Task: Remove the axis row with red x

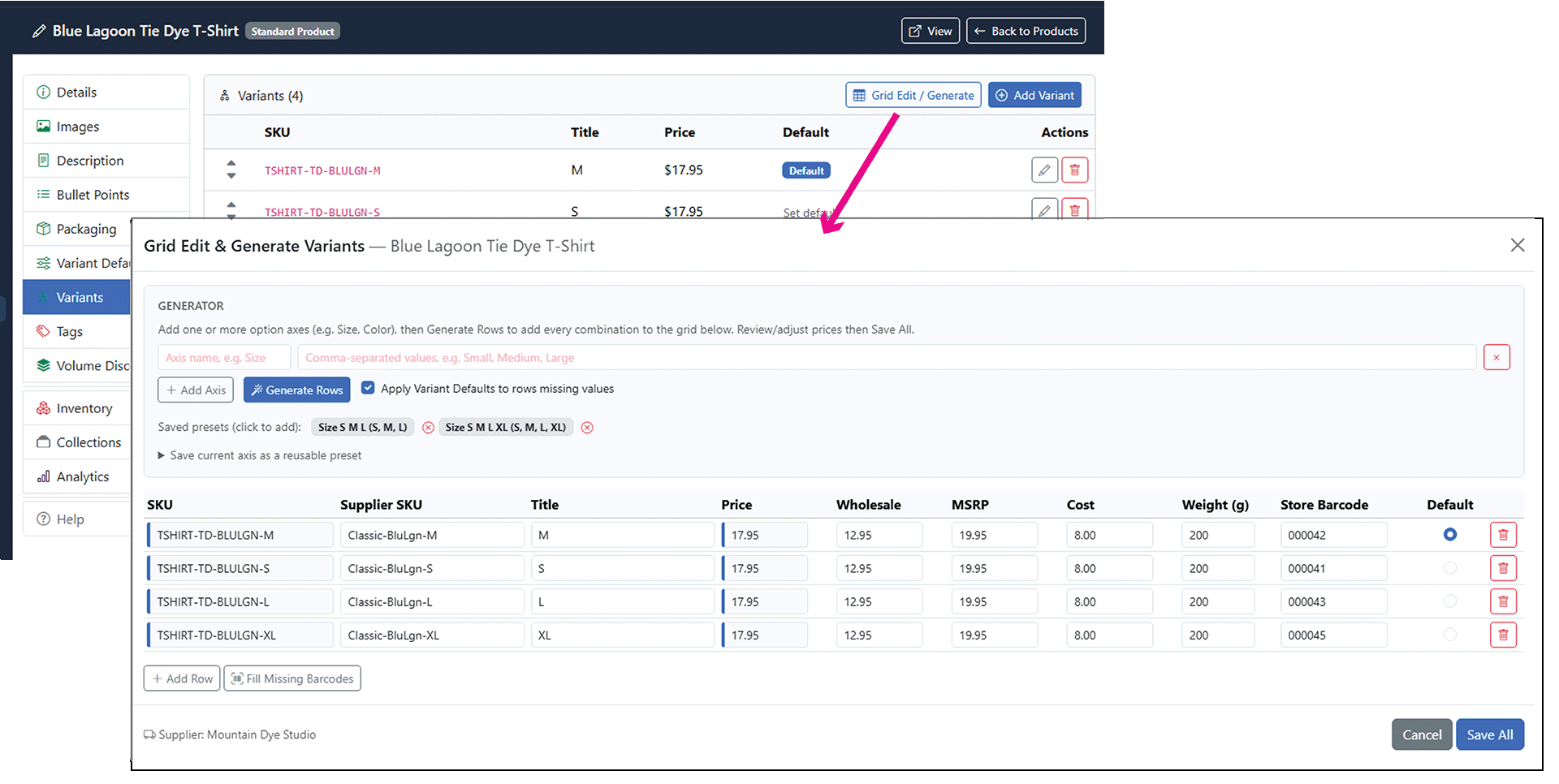Action: pos(1496,358)
